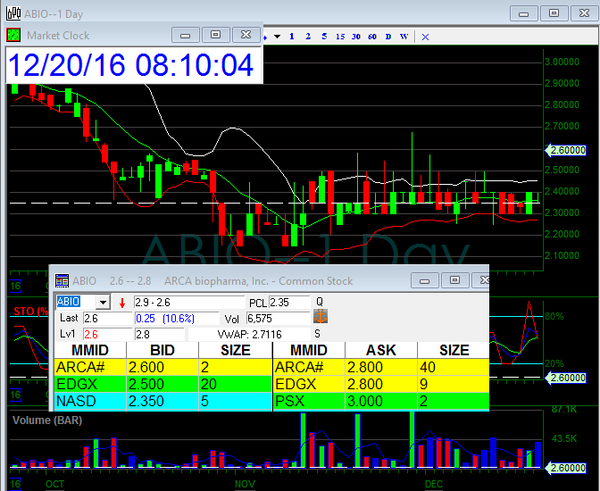The image size is (600, 491).
Task: Maximize the Market Clock window
Action: (x=213, y=34)
